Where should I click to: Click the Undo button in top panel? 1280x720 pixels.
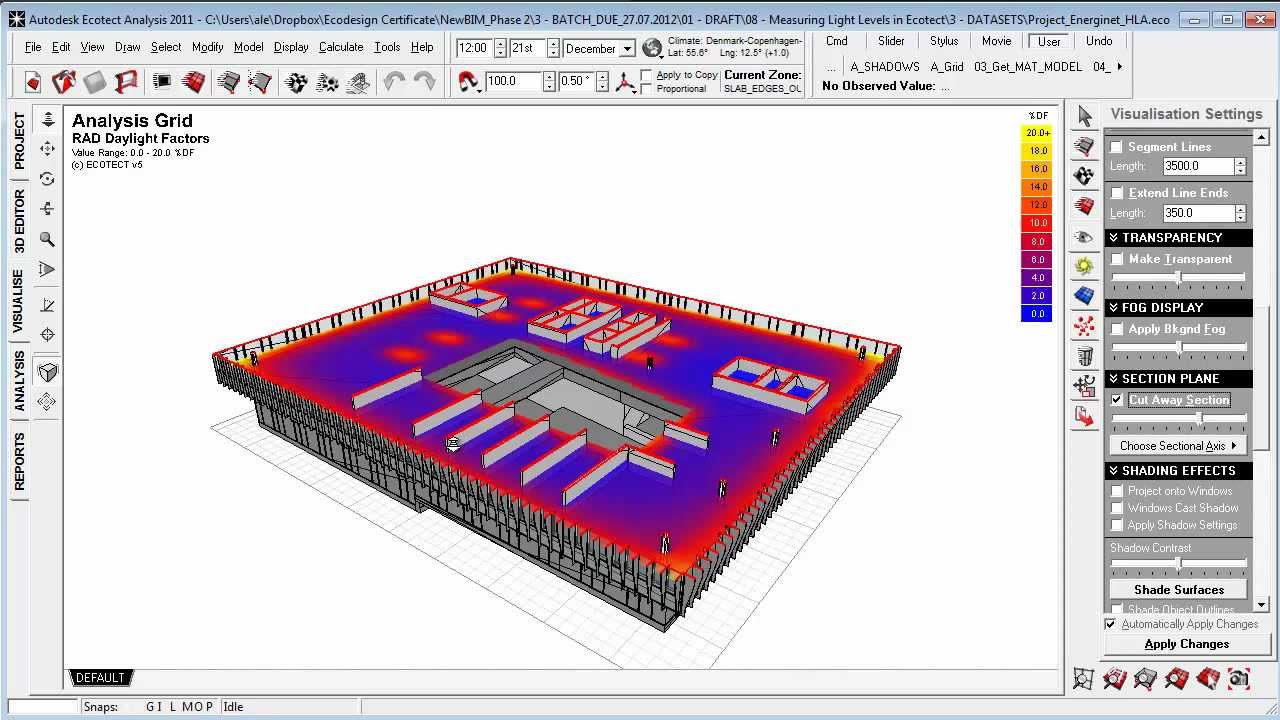click(1099, 41)
